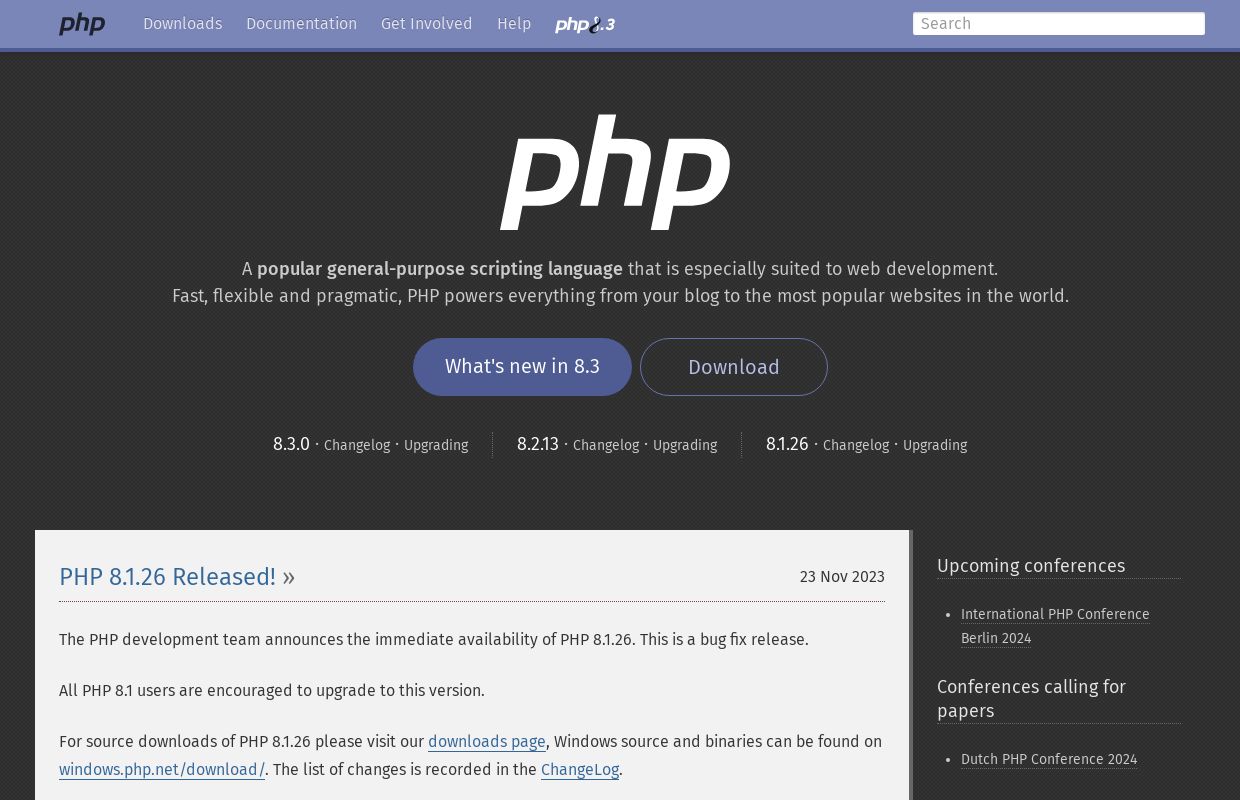Click the Download button

coord(733,367)
